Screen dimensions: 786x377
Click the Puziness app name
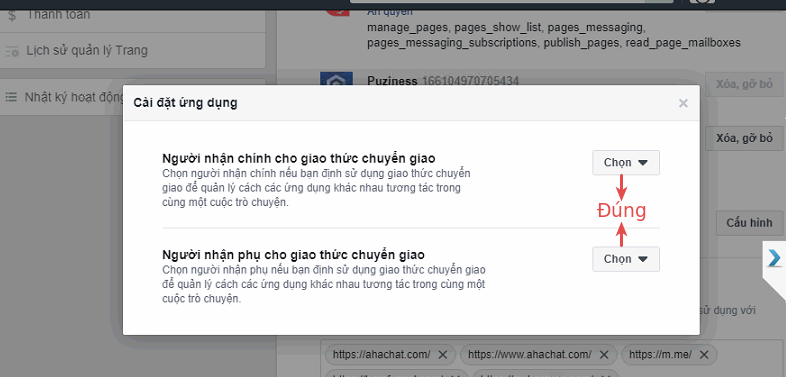(x=392, y=81)
